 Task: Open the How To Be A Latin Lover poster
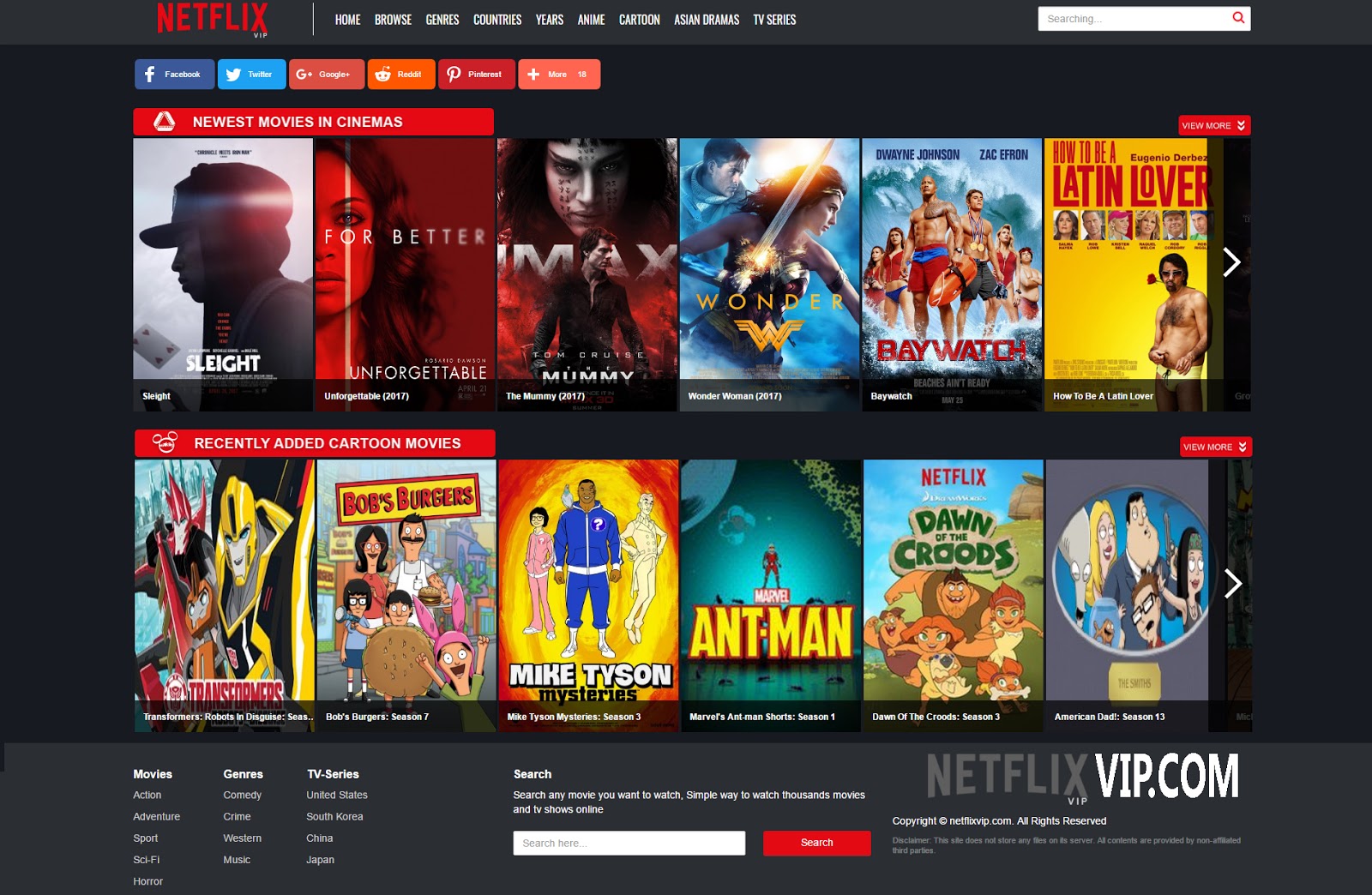pos(1134,275)
